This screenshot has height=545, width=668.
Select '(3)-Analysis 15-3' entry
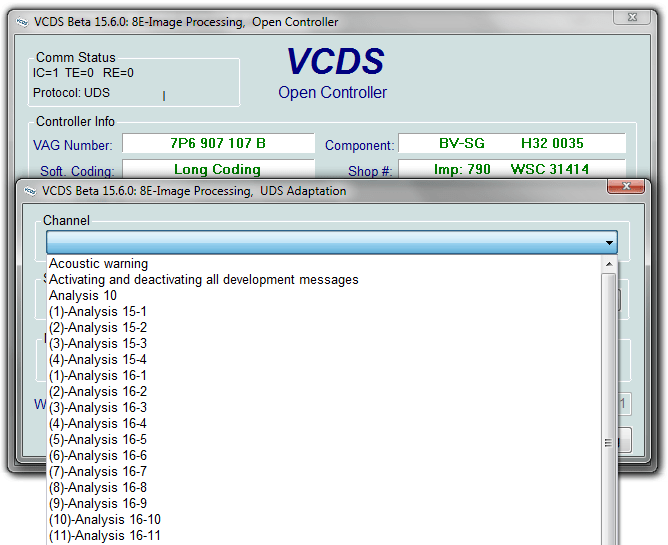point(324,343)
